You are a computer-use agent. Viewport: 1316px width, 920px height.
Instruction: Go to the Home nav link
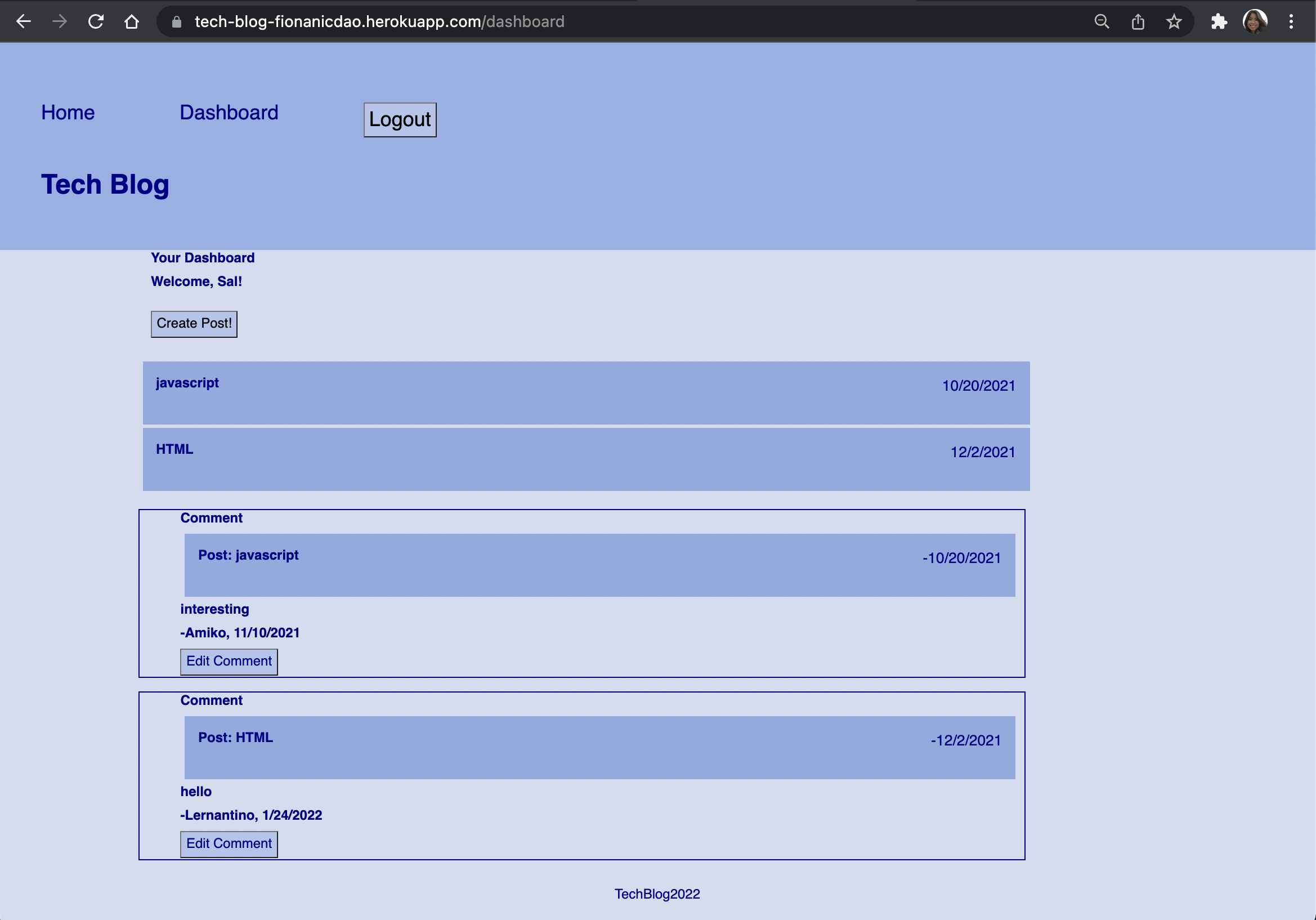pyautogui.click(x=68, y=113)
